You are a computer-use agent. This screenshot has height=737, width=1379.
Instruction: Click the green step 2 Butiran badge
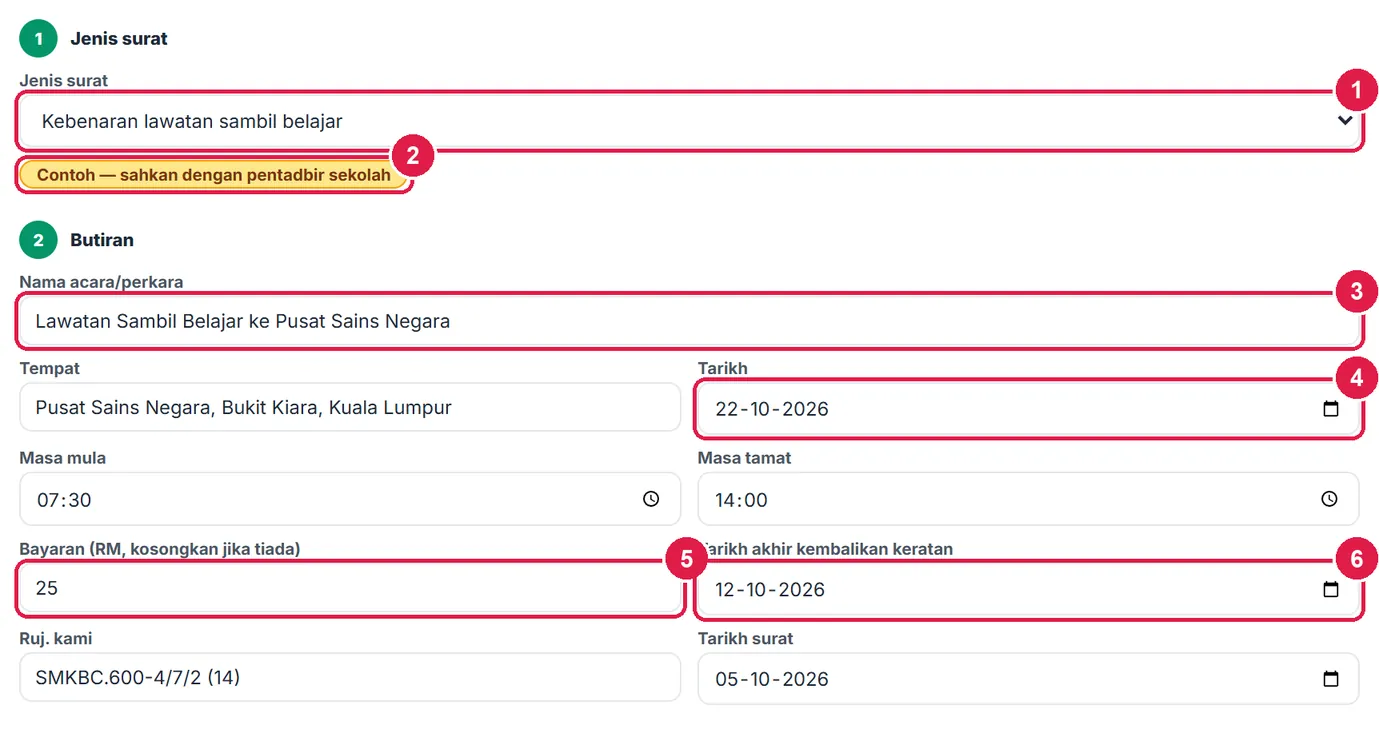coord(39,240)
